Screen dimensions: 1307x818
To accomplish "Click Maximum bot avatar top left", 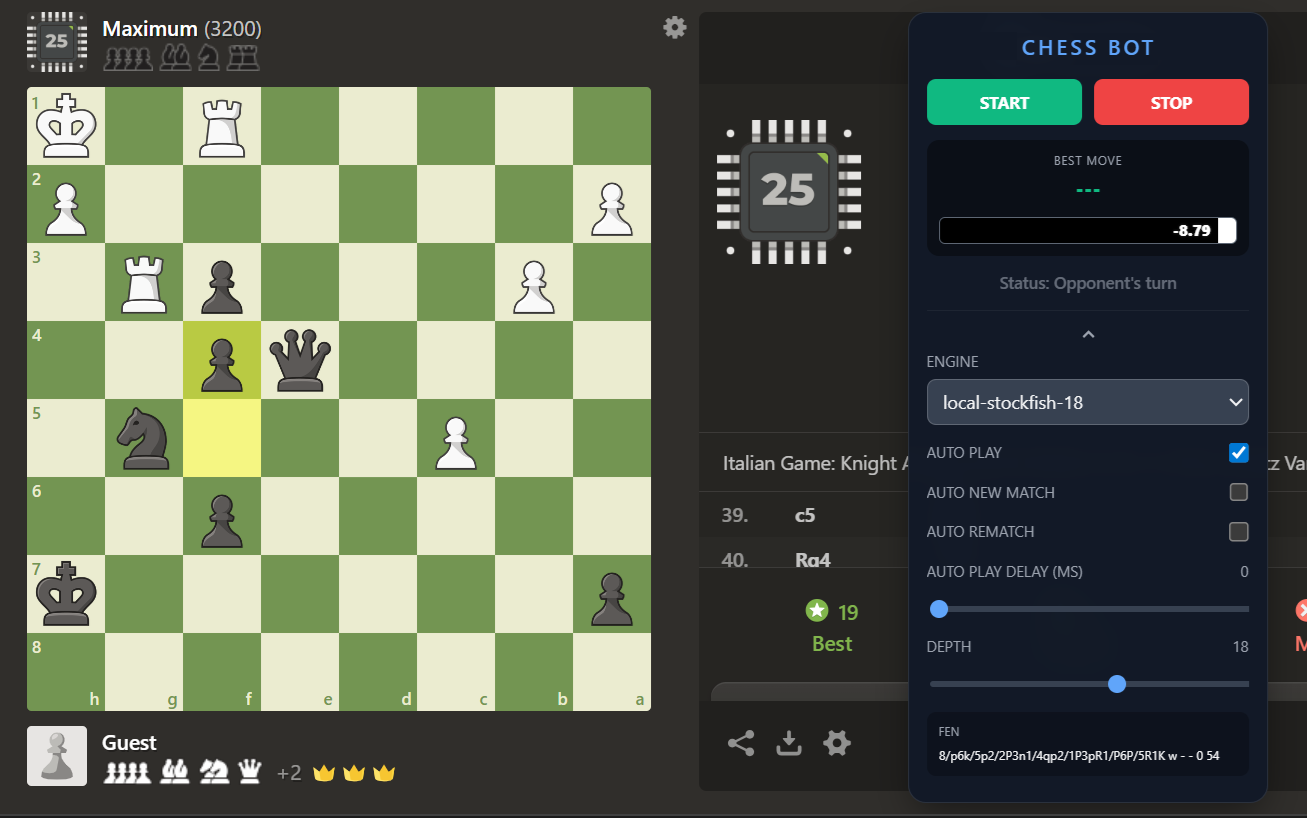I will tap(57, 42).
